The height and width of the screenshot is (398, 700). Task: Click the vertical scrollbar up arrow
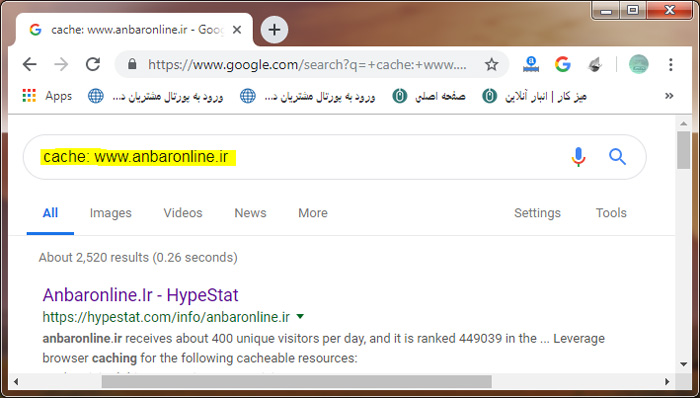pyautogui.click(x=683, y=123)
